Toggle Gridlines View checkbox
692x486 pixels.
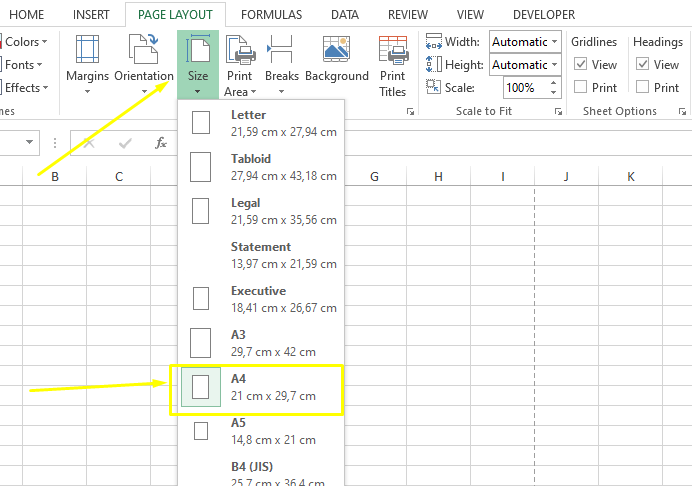pos(580,64)
